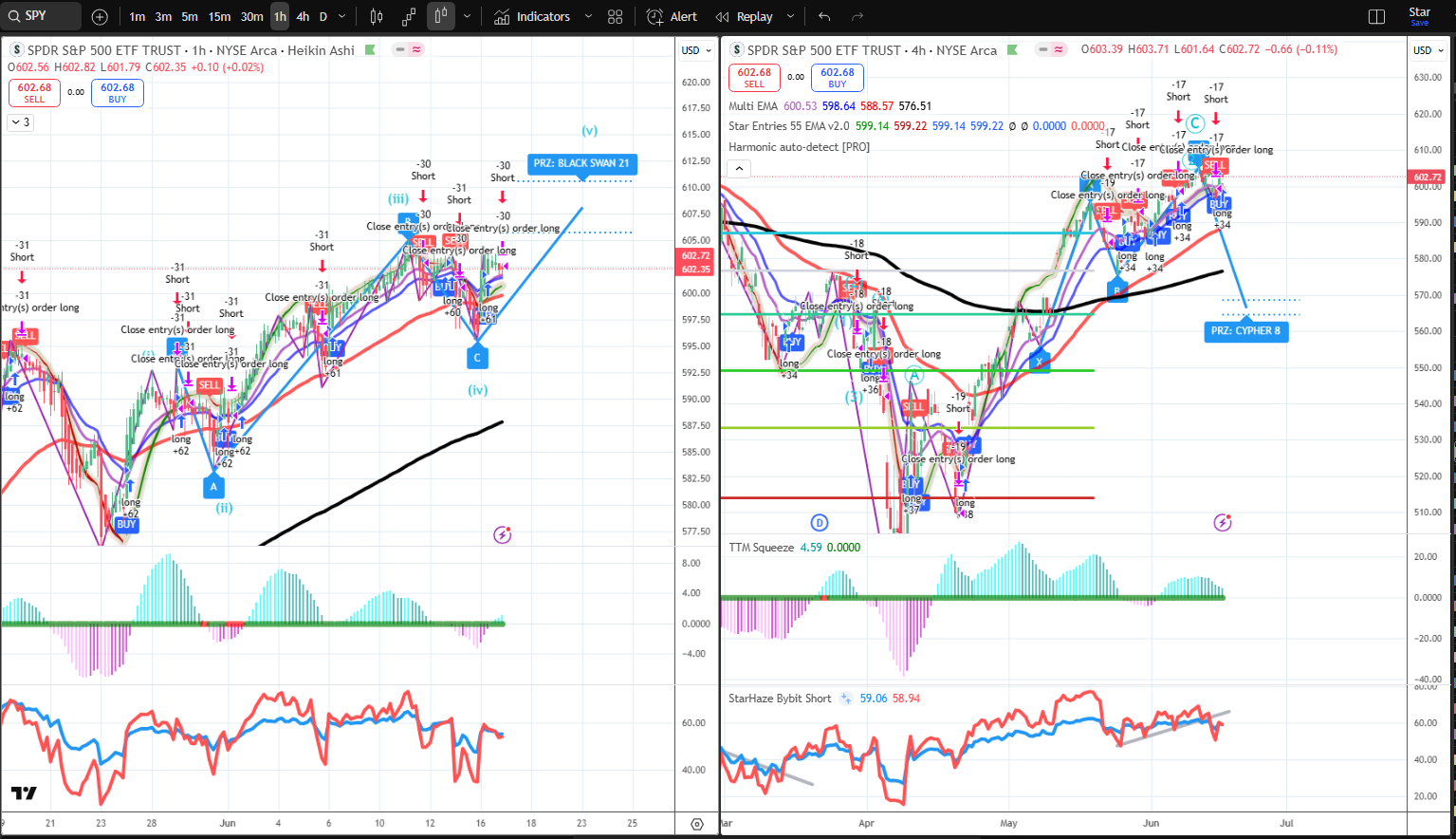
Task: Click the right chart SPDR symbol logo
Action: coord(736,50)
